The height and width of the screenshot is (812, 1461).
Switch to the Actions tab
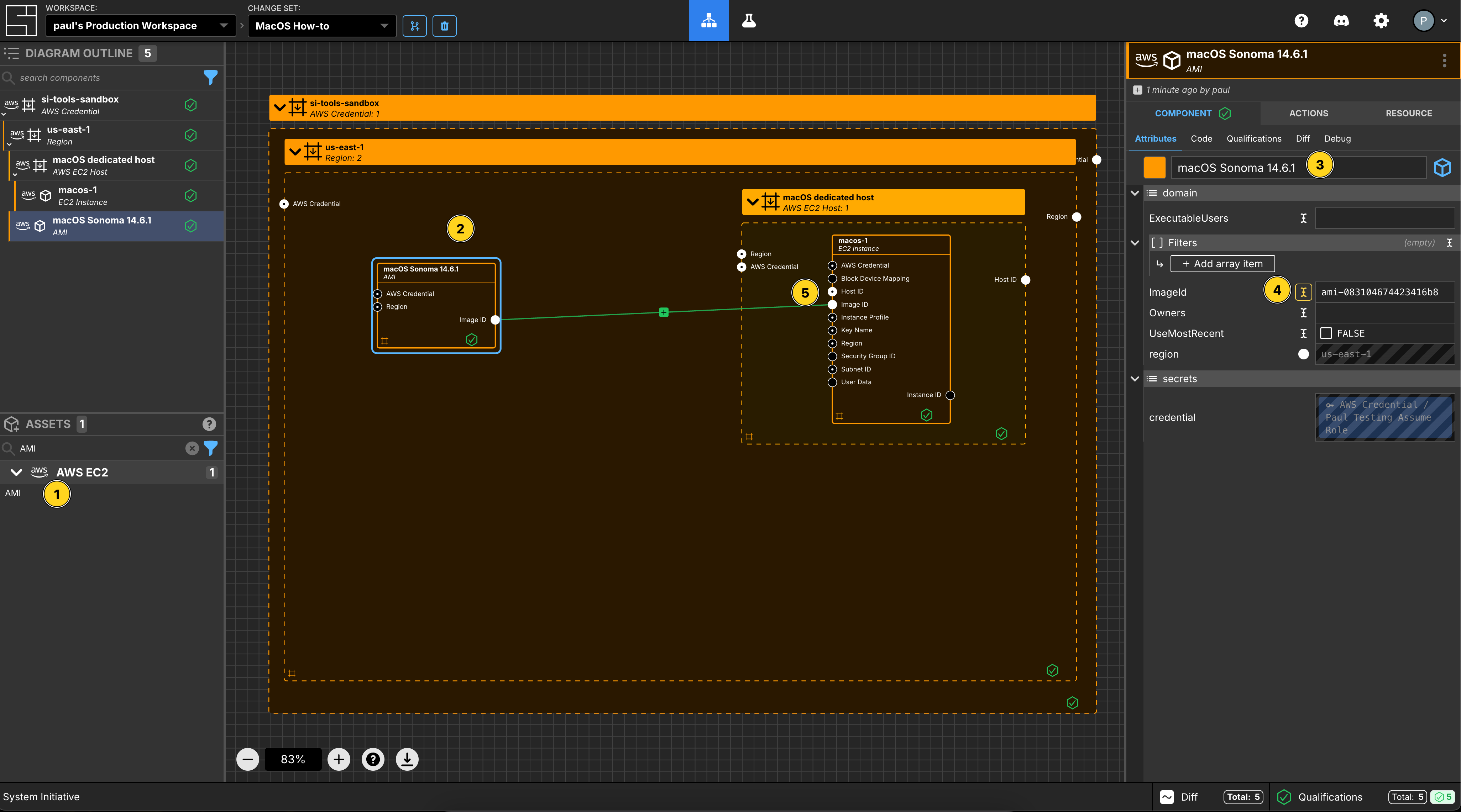(x=1308, y=114)
